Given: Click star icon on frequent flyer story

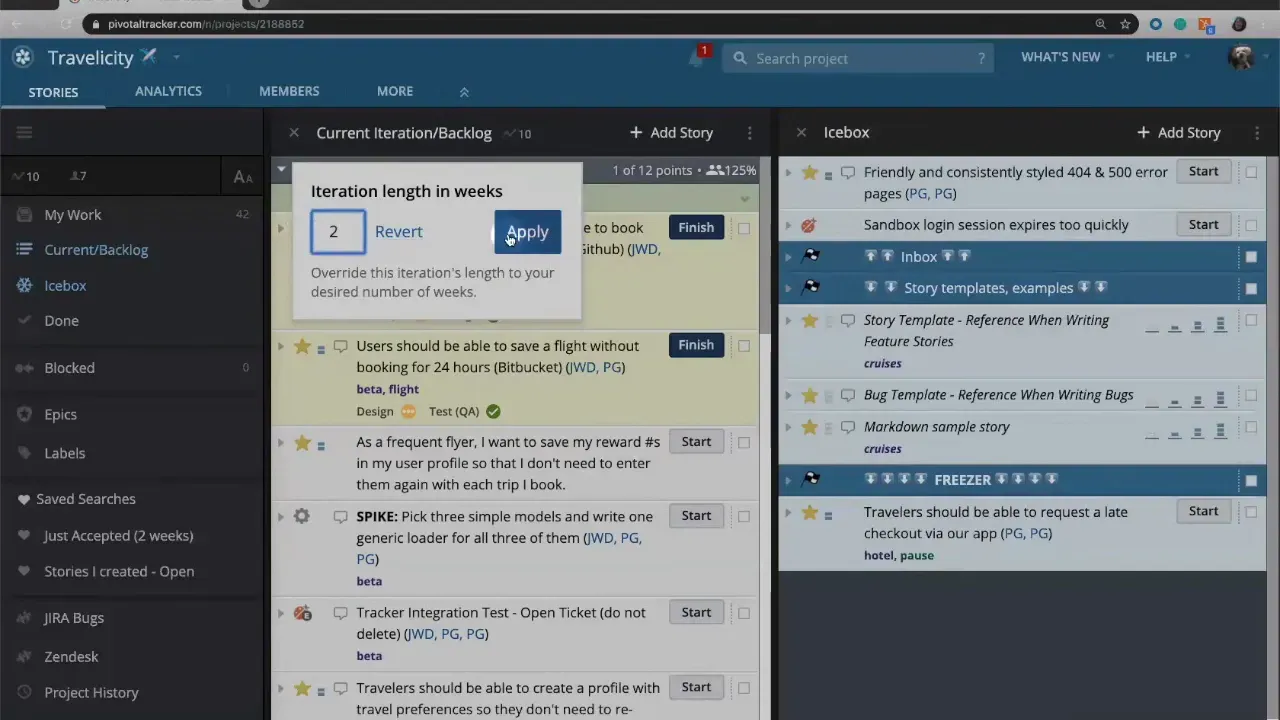Looking at the screenshot, I should tap(302, 442).
